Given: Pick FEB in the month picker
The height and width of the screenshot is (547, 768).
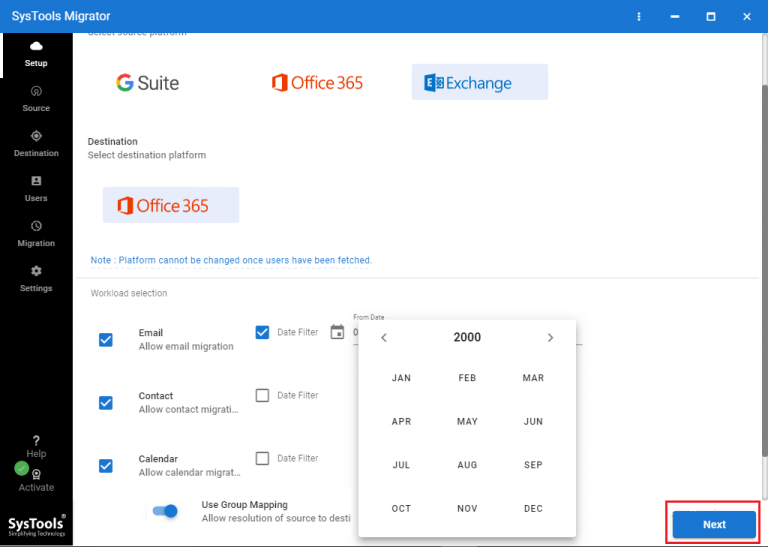Looking at the screenshot, I should (x=467, y=378).
